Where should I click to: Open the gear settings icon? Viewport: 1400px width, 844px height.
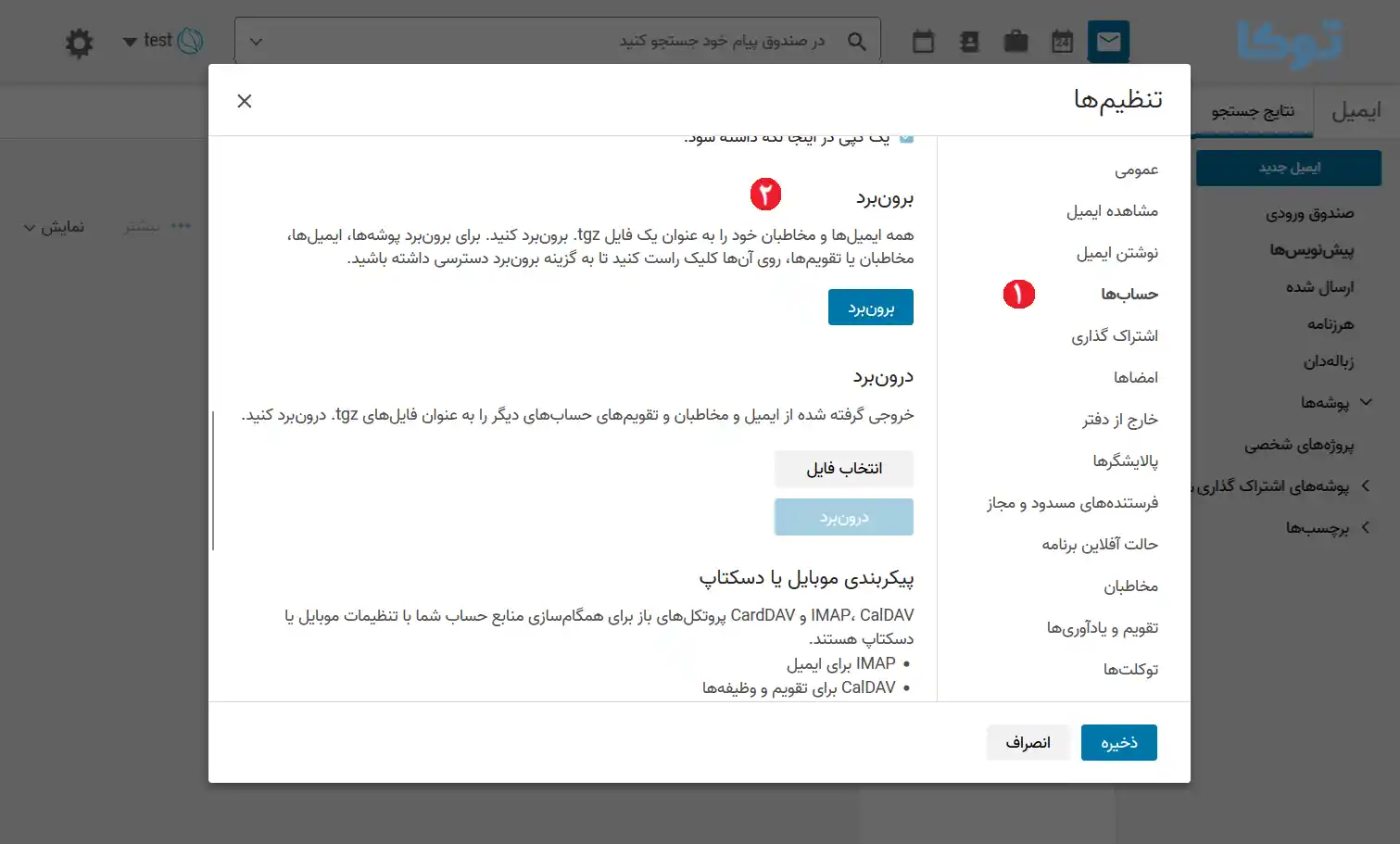[x=80, y=43]
